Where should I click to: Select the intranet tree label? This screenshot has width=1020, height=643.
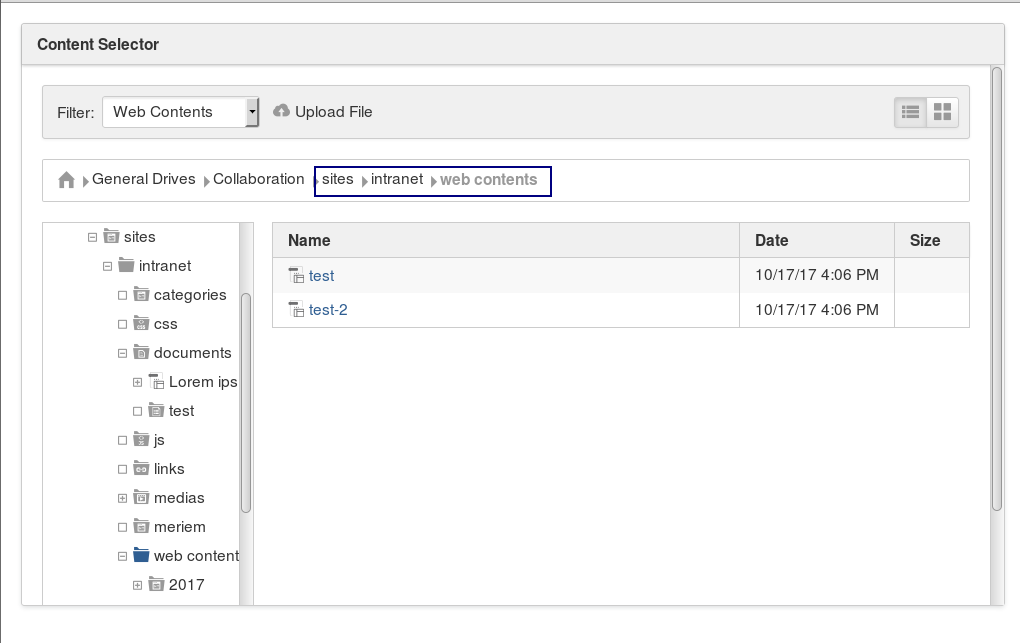coord(165,266)
